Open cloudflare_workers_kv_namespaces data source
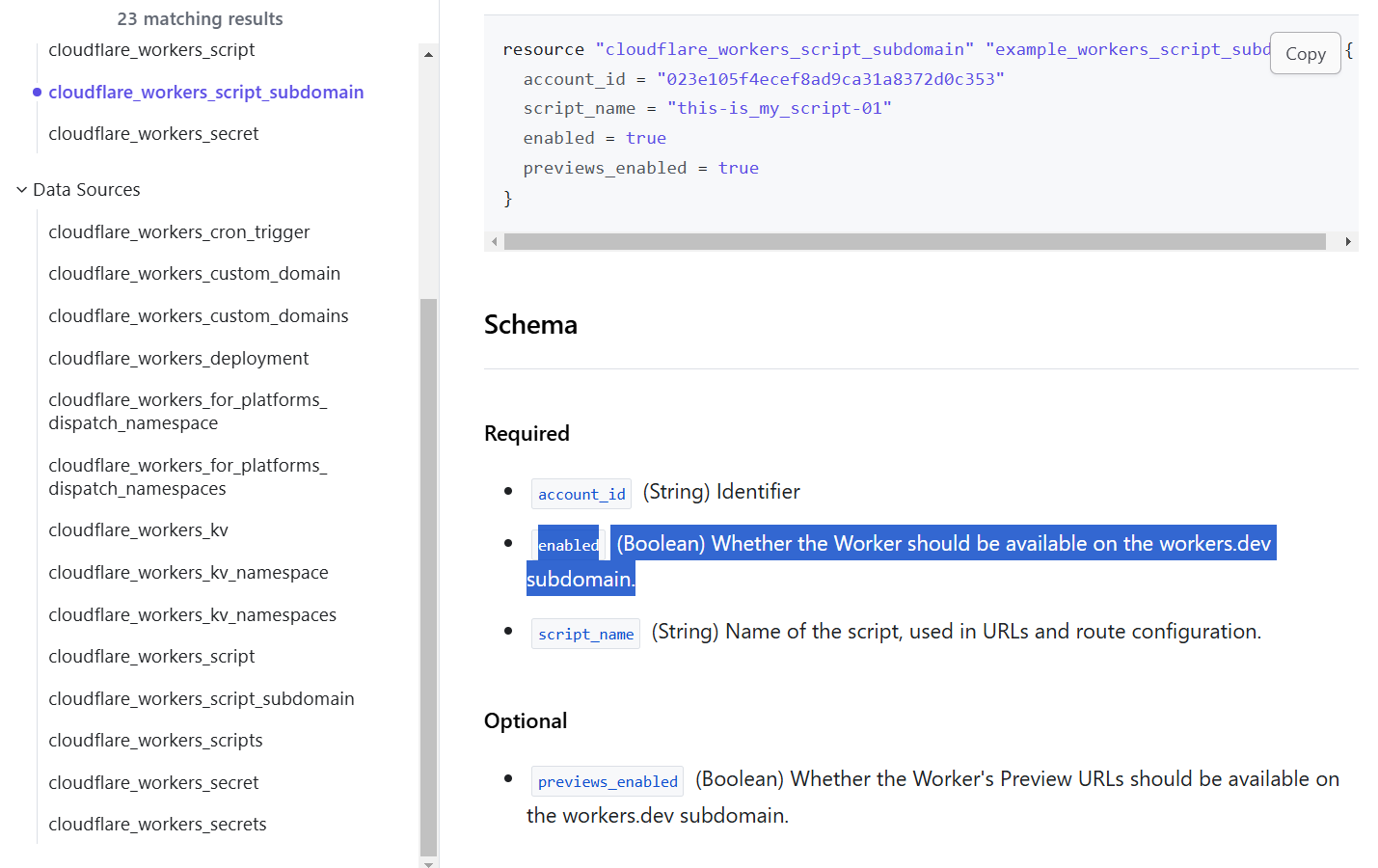This screenshot has height=868, width=1378. 193,615
